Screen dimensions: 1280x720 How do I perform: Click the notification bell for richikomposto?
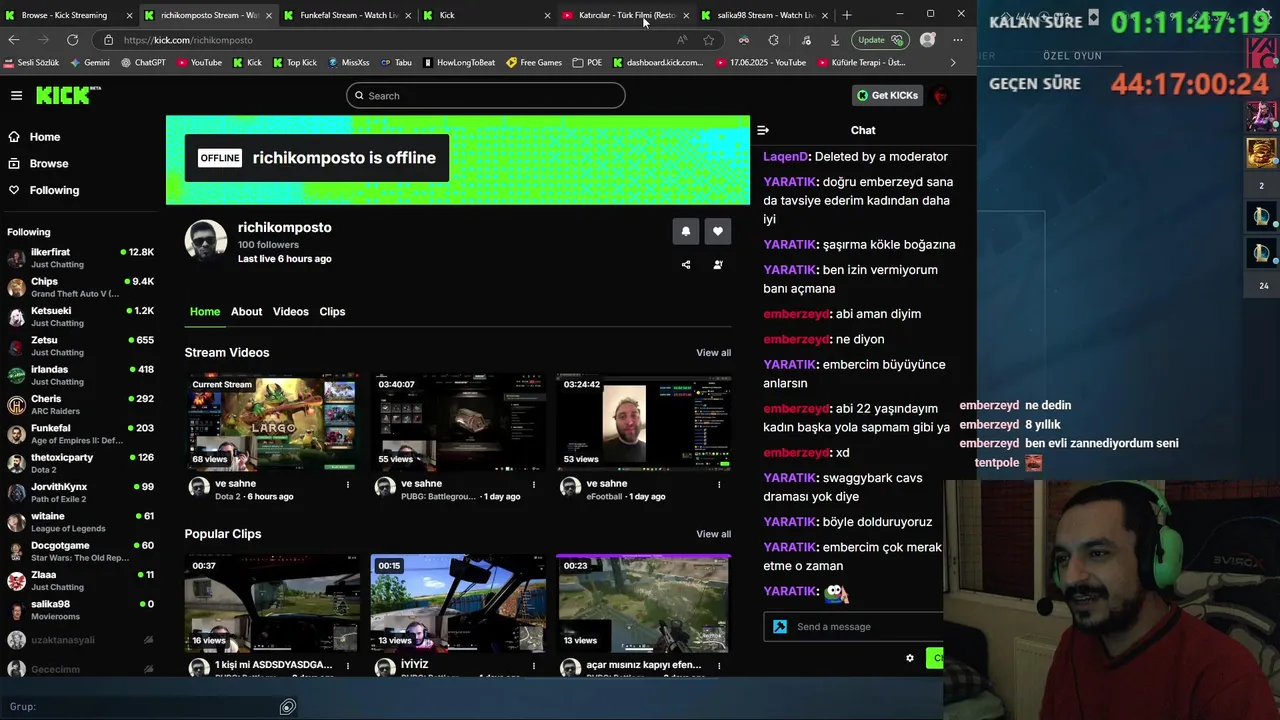[x=686, y=231]
